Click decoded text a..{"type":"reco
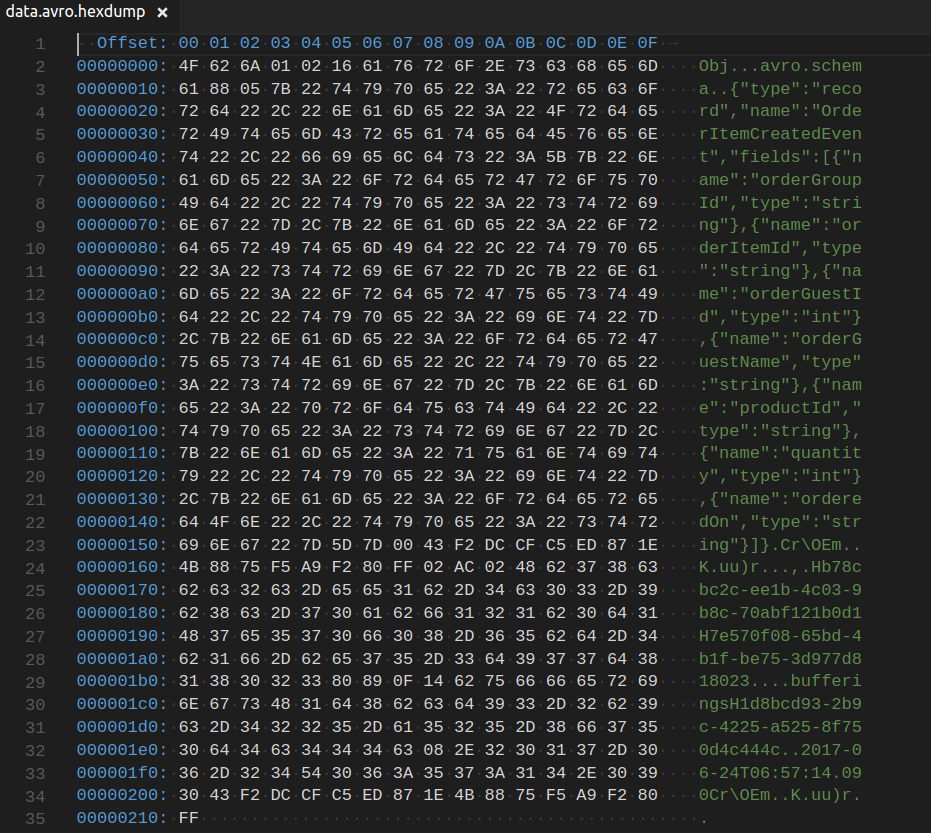The width and height of the screenshot is (931, 833). point(780,89)
